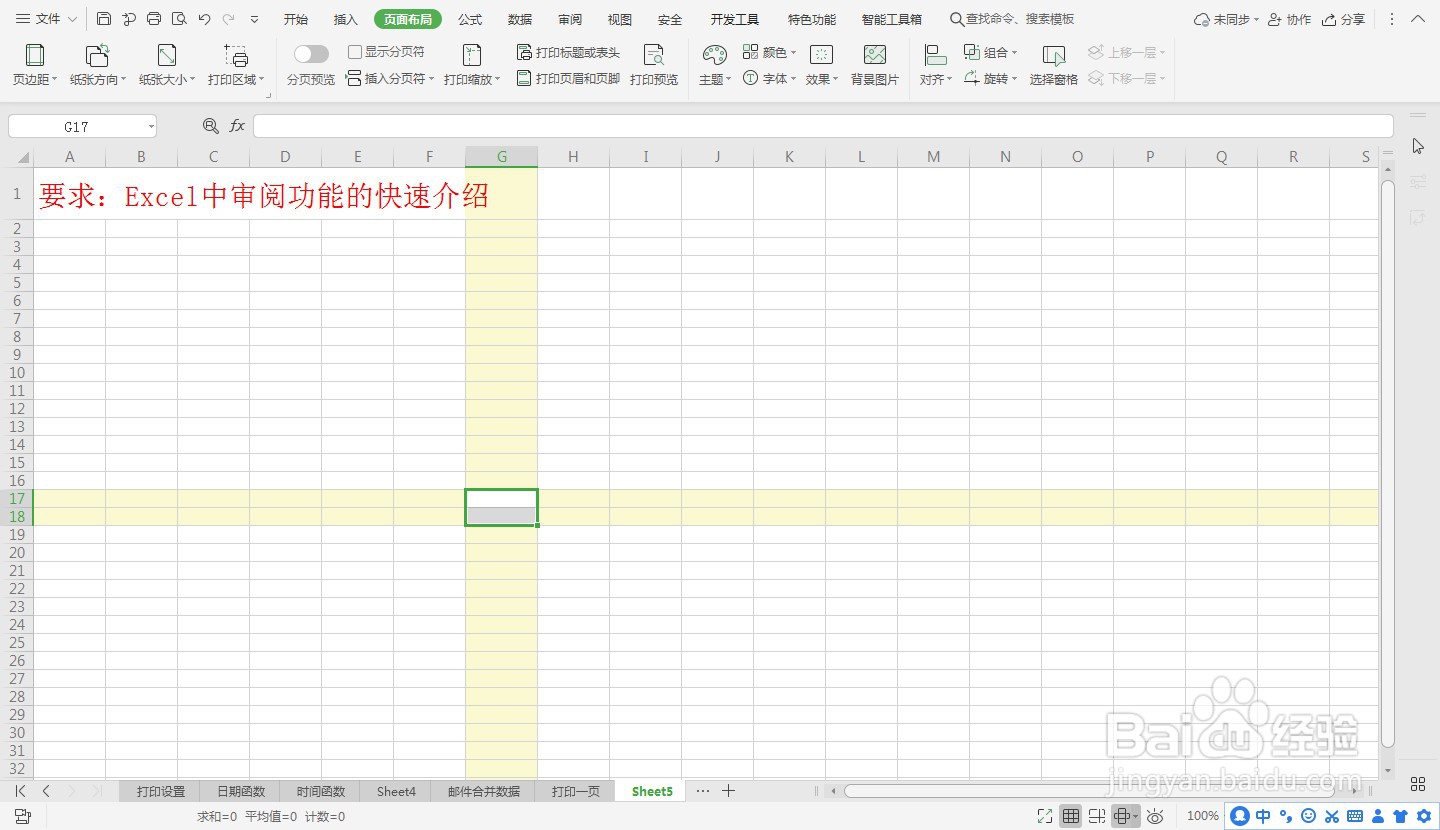1440x830 pixels.
Task: Click the fx insert function icon
Action: pos(237,126)
